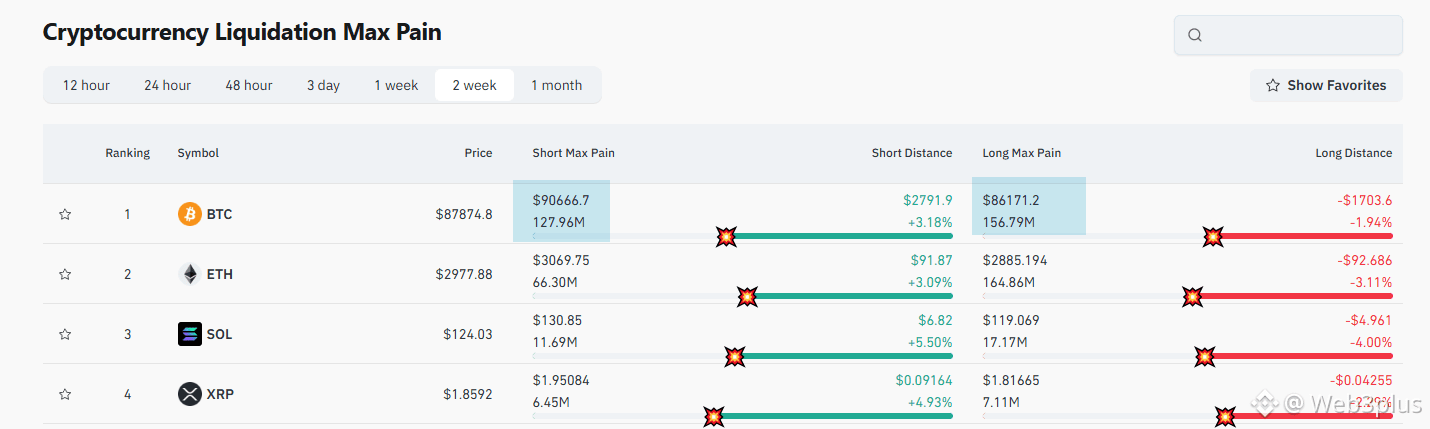Focus the search input field
This screenshot has height=429, width=1430.
click(x=1300, y=35)
